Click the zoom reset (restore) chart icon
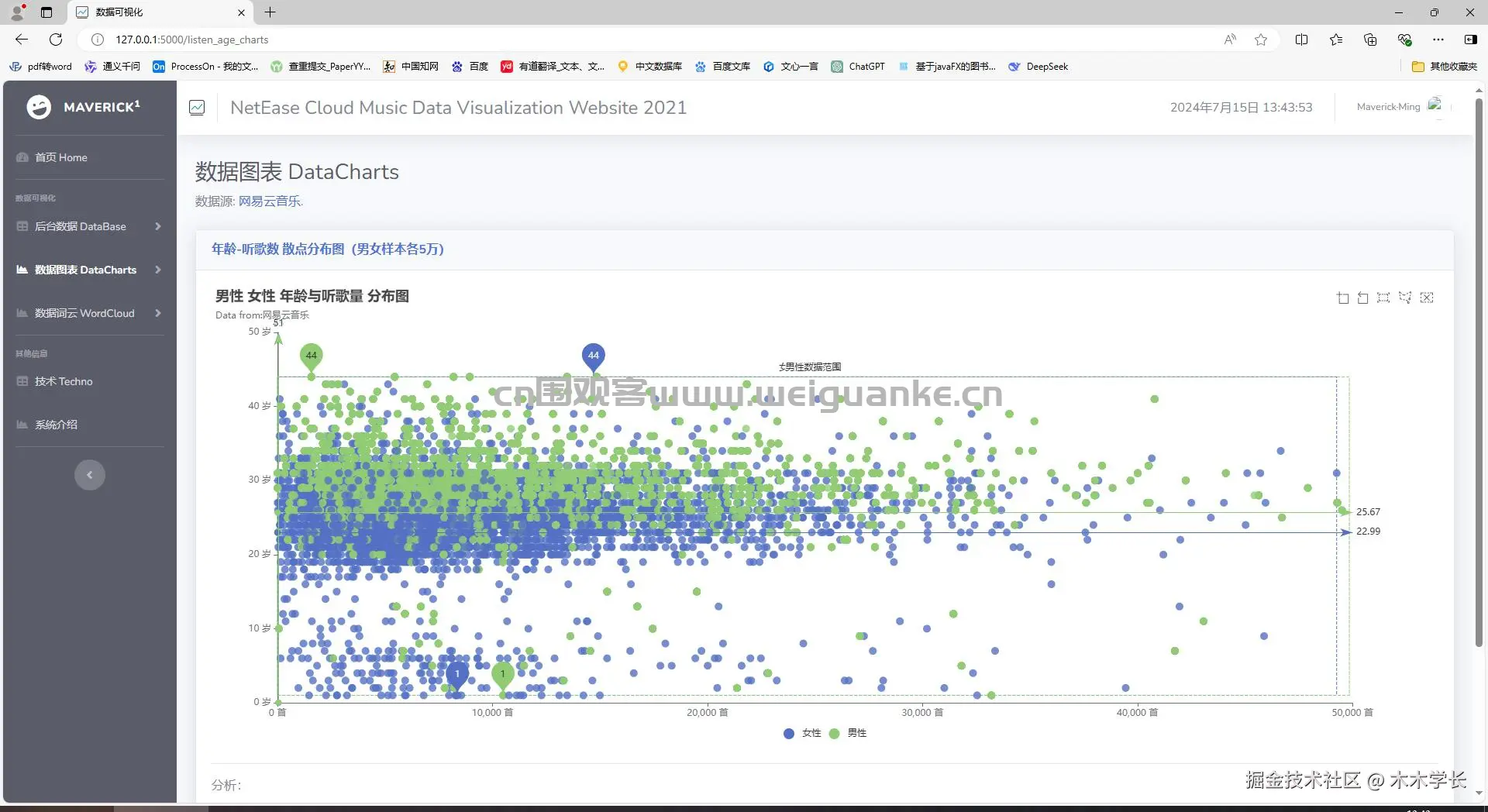Image resolution: width=1488 pixels, height=812 pixels. [1363, 298]
